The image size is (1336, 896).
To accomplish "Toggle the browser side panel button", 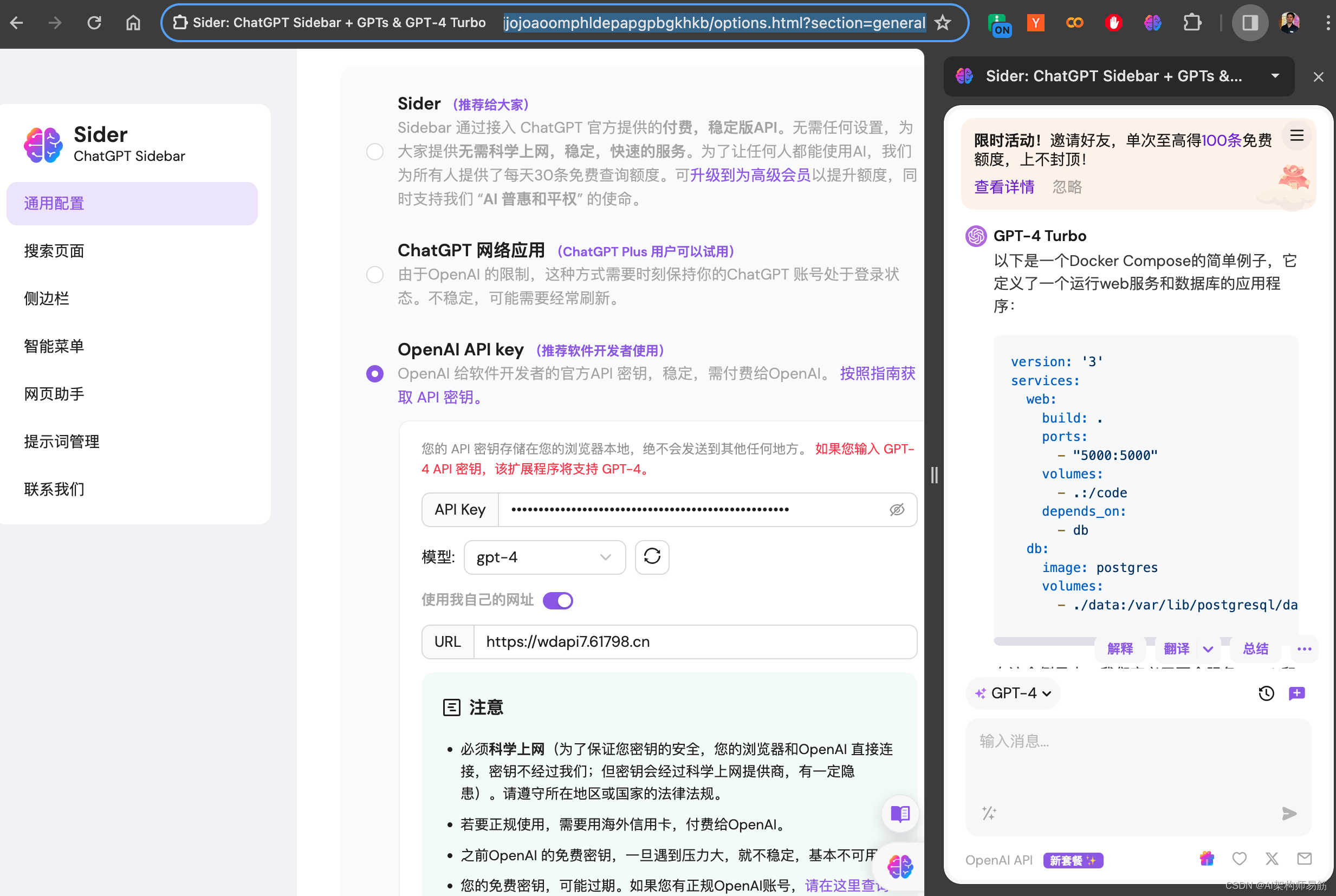I will tap(1250, 23).
